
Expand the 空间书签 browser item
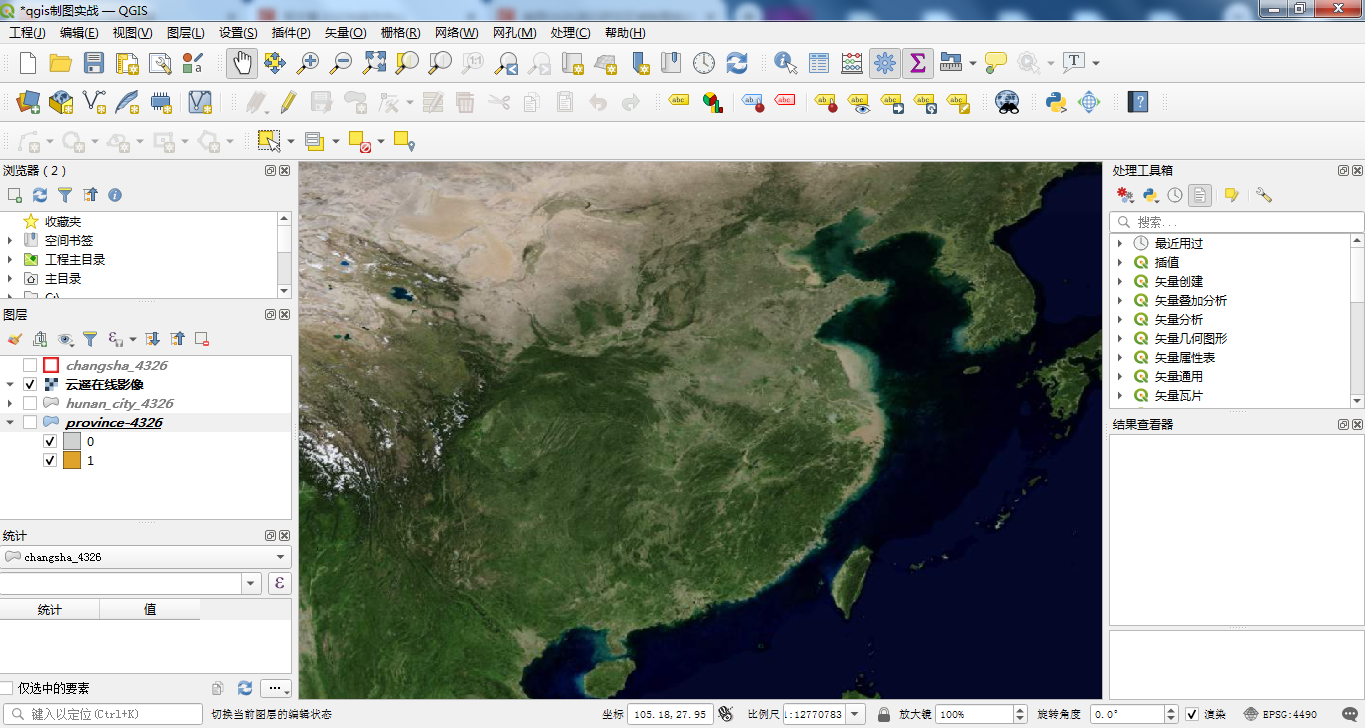point(10,241)
